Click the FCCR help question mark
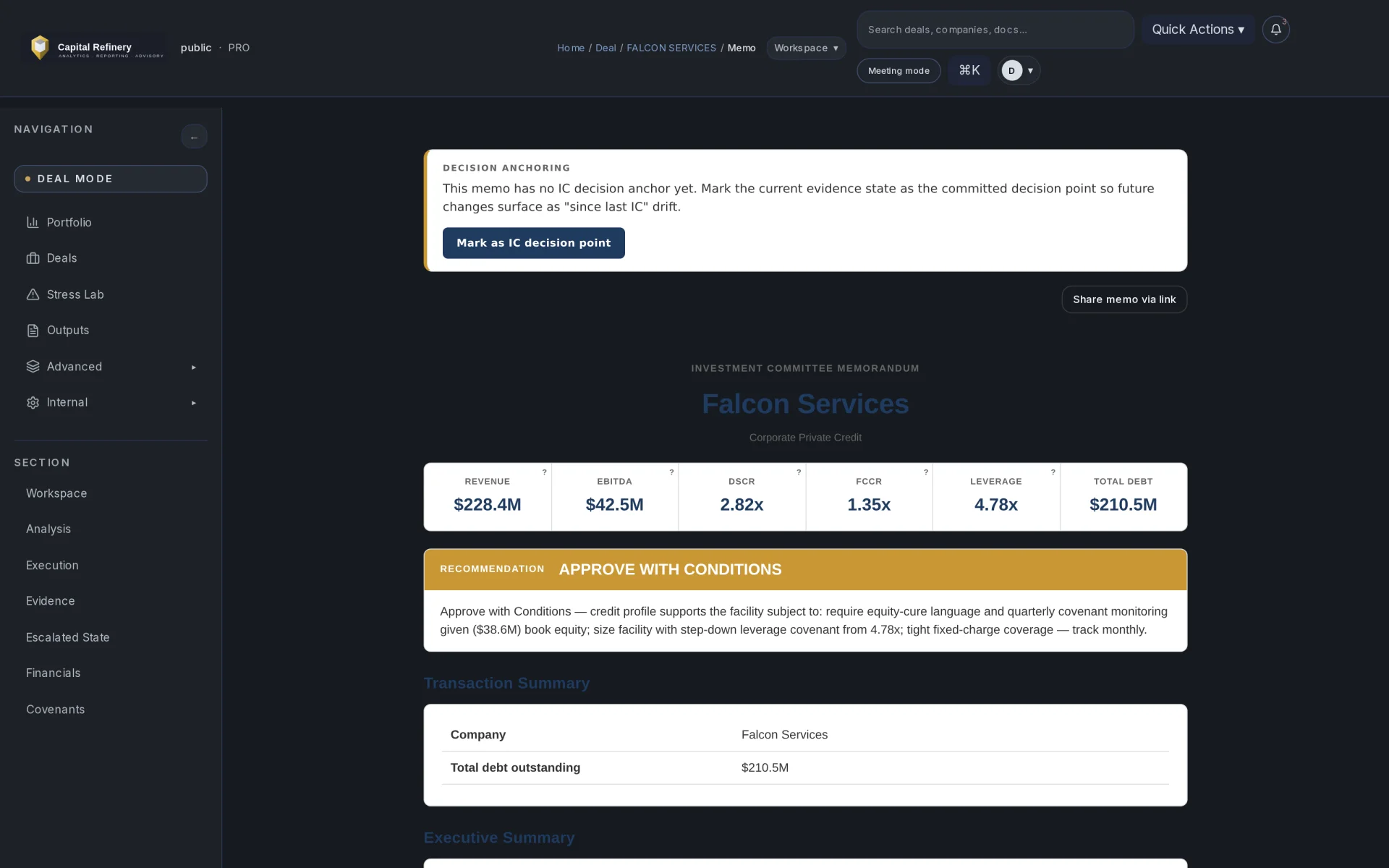Image resolution: width=1389 pixels, height=868 pixels. tap(925, 472)
